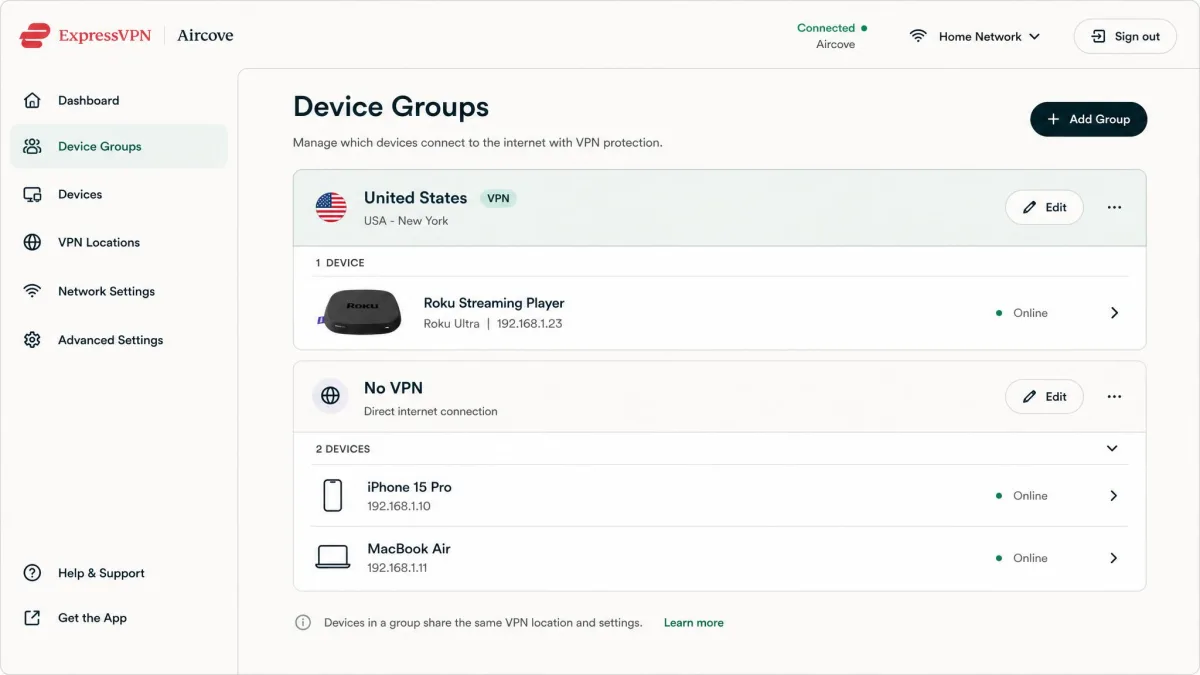1200x675 pixels.
Task: Click the Sign out button
Action: 1125,36
